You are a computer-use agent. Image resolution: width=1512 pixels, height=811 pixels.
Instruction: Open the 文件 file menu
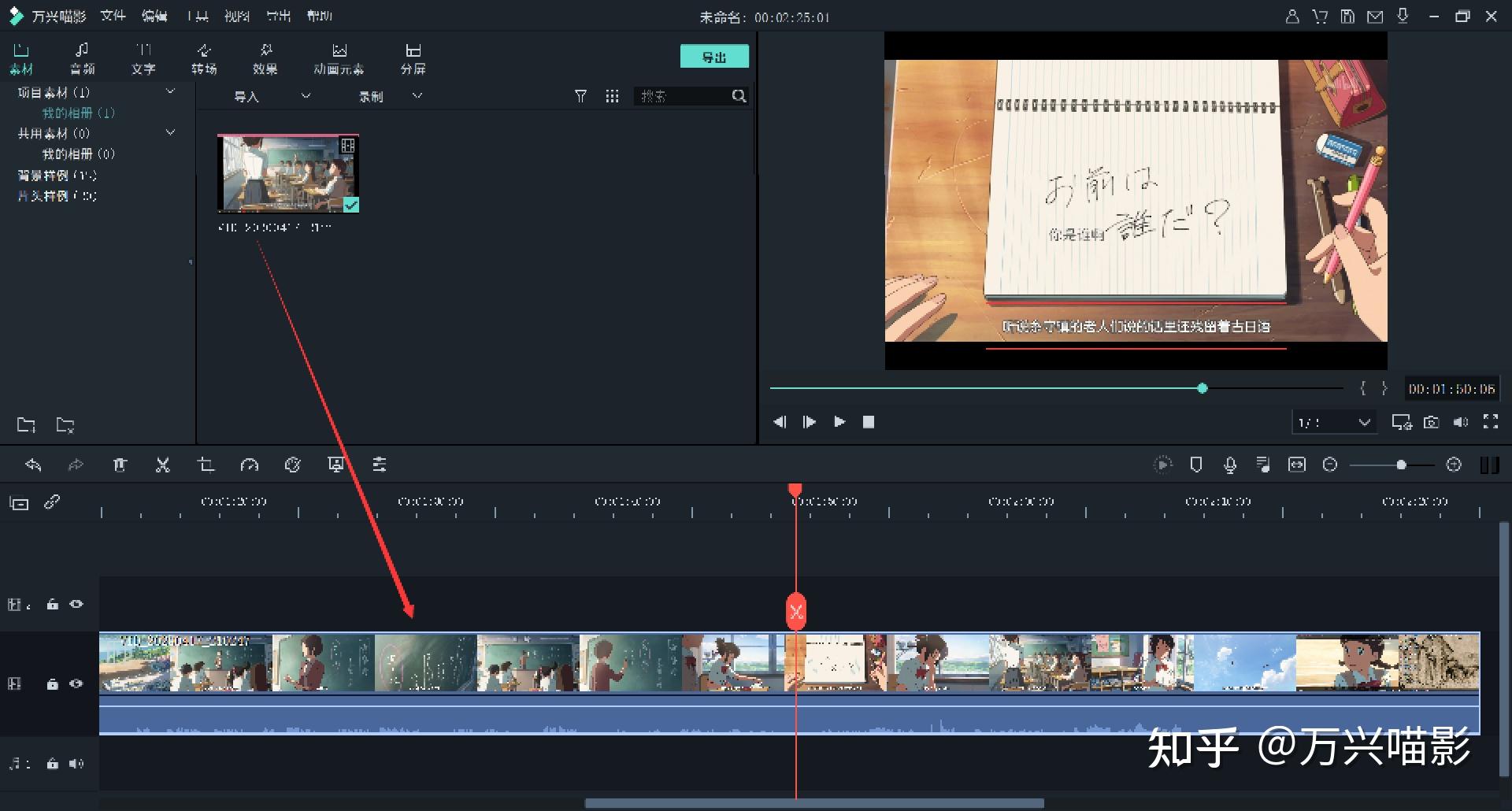(x=113, y=16)
